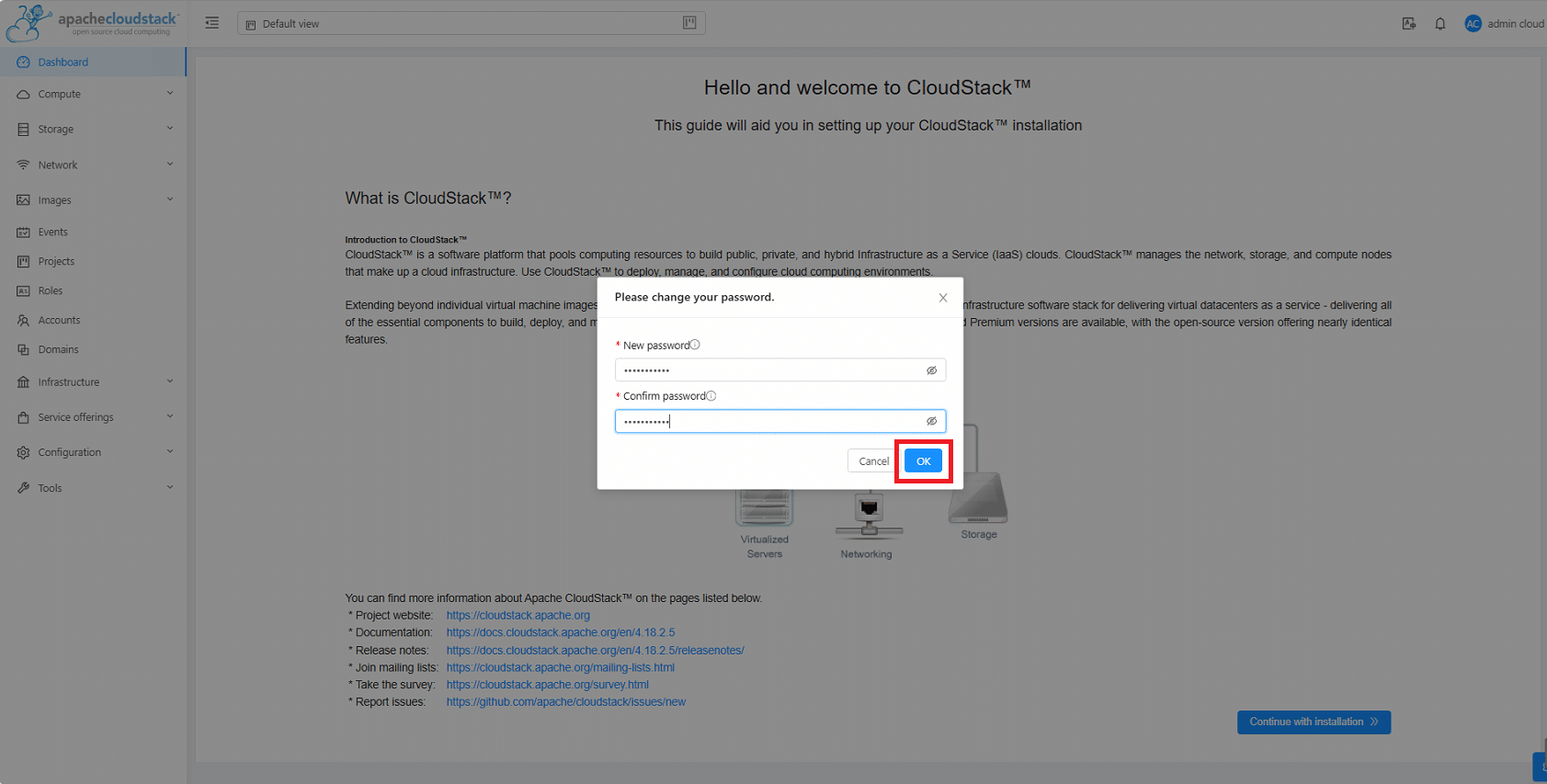The image size is (1547, 784).
Task: Open the Dashboard menu item
Action: (x=93, y=62)
